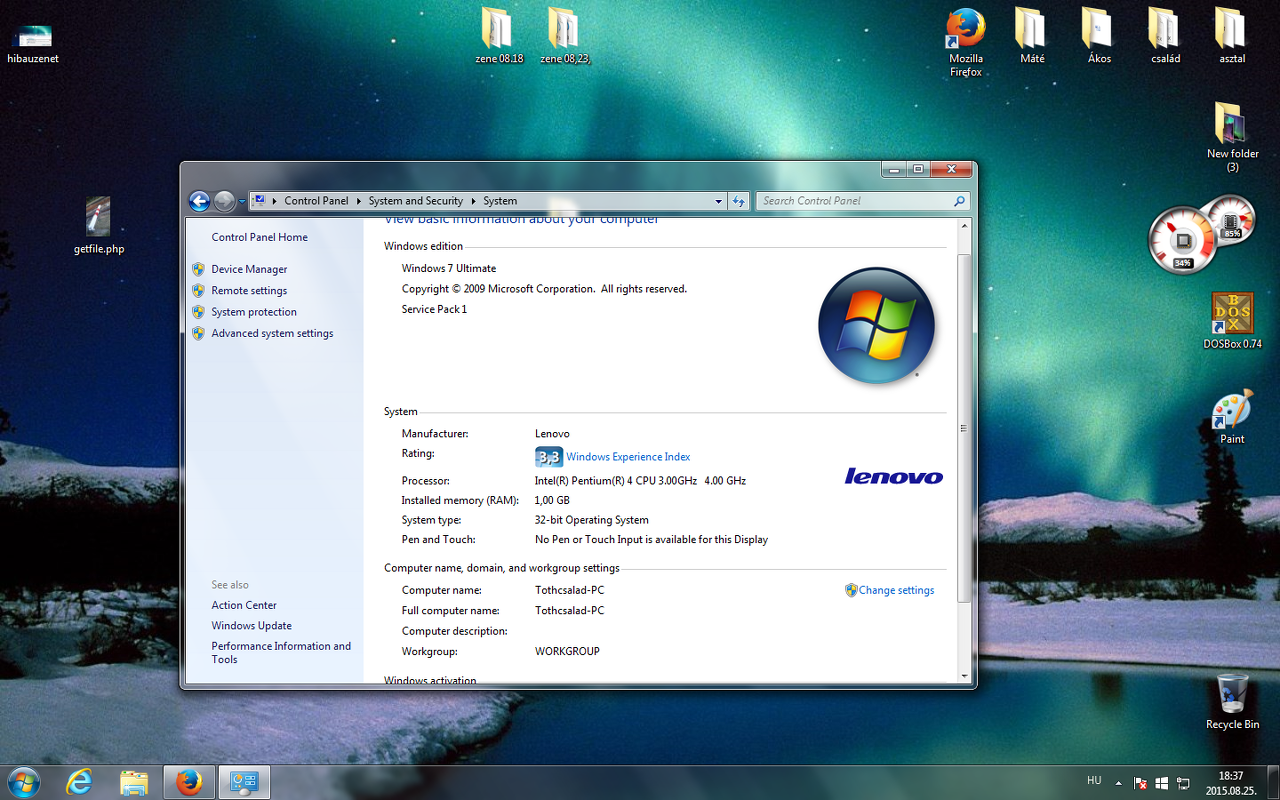Open Performance Information and Tools link
1280x800 pixels.
(281, 653)
